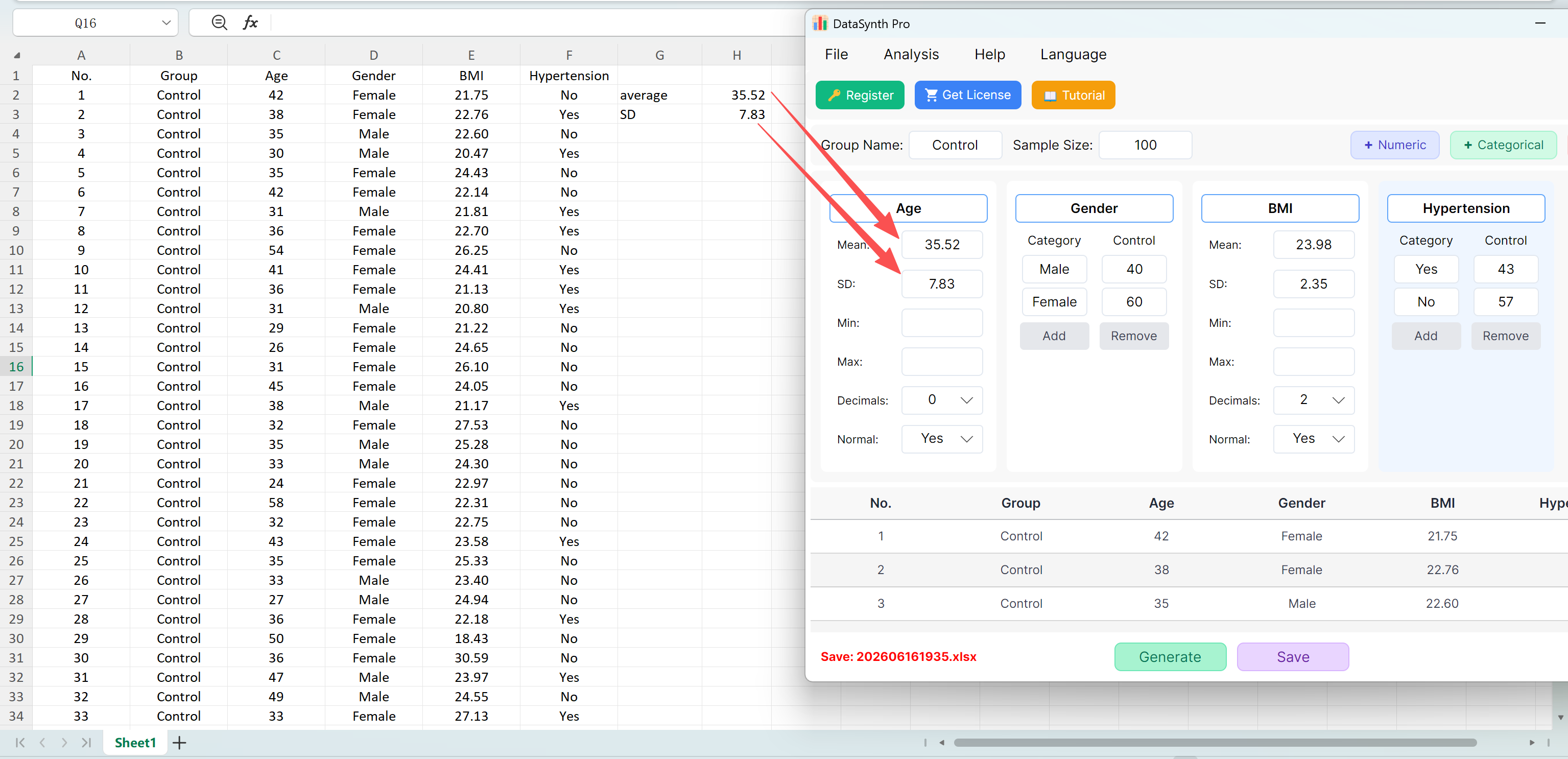This screenshot has height=759, width=1568.
Task: Open BMI Normal dropdown
Action: [1314, 439]
